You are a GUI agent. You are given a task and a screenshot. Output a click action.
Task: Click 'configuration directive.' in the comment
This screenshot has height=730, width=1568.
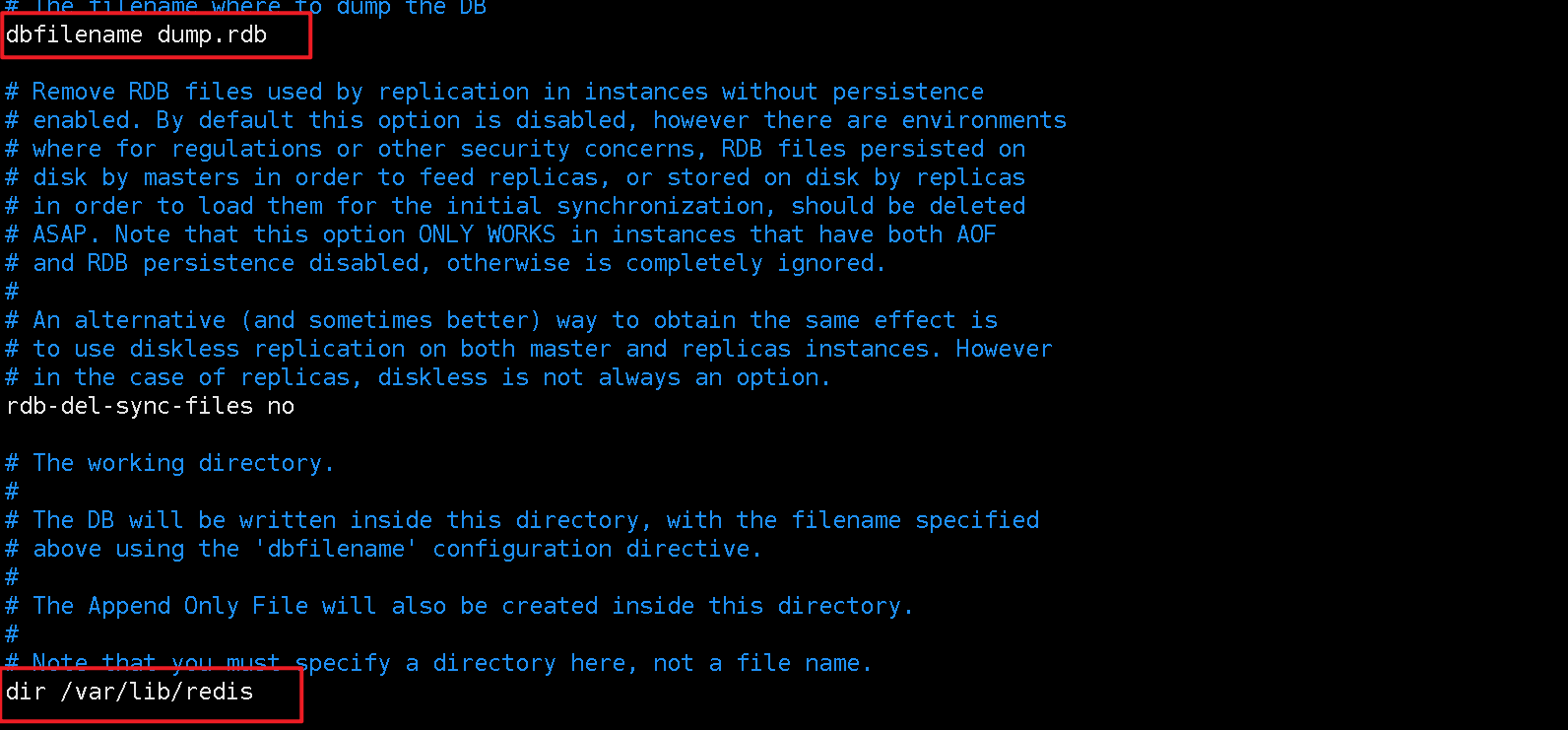point(597,550)
